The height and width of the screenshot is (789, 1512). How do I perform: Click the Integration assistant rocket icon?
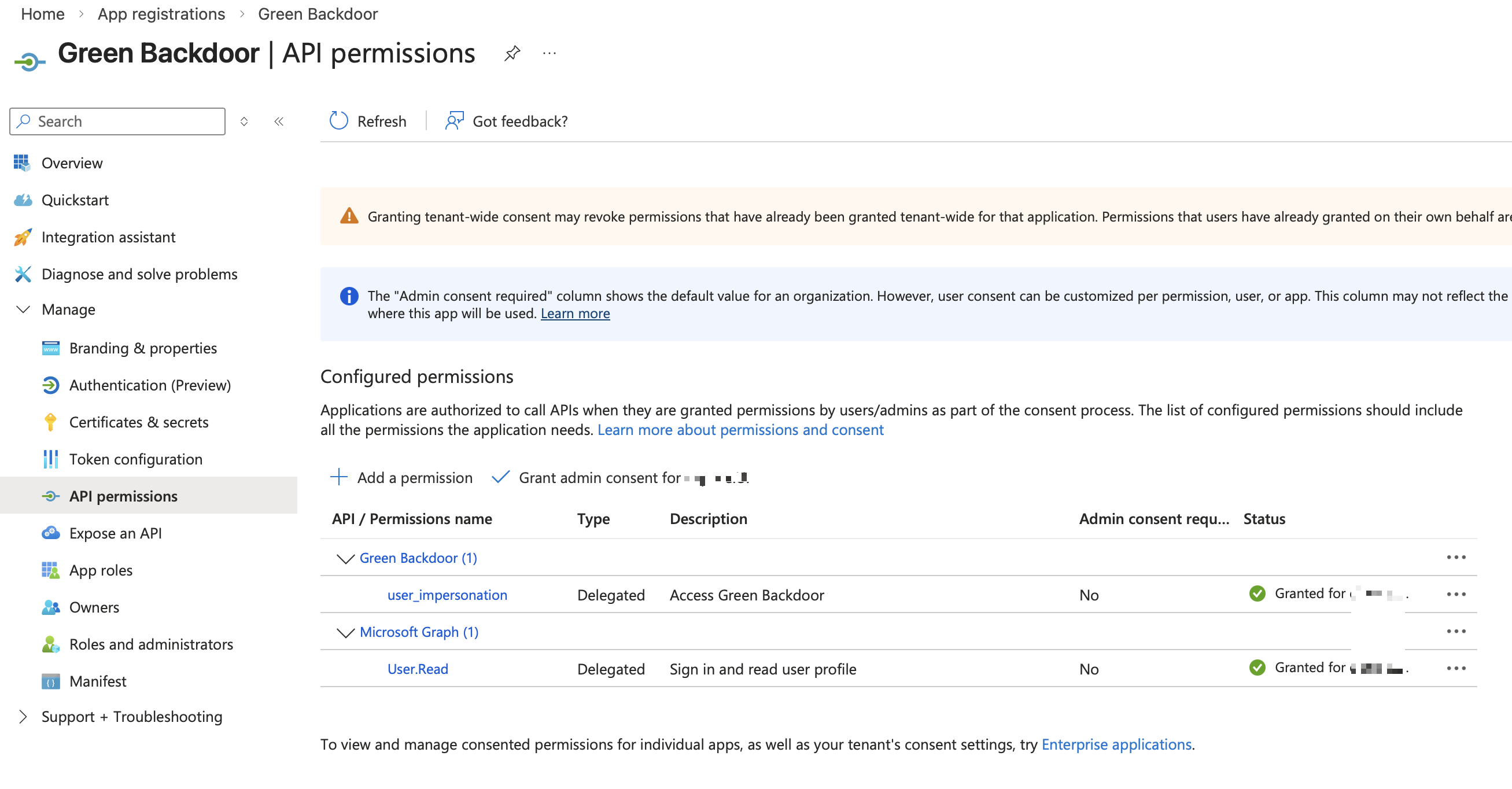(x=23, y=237)
